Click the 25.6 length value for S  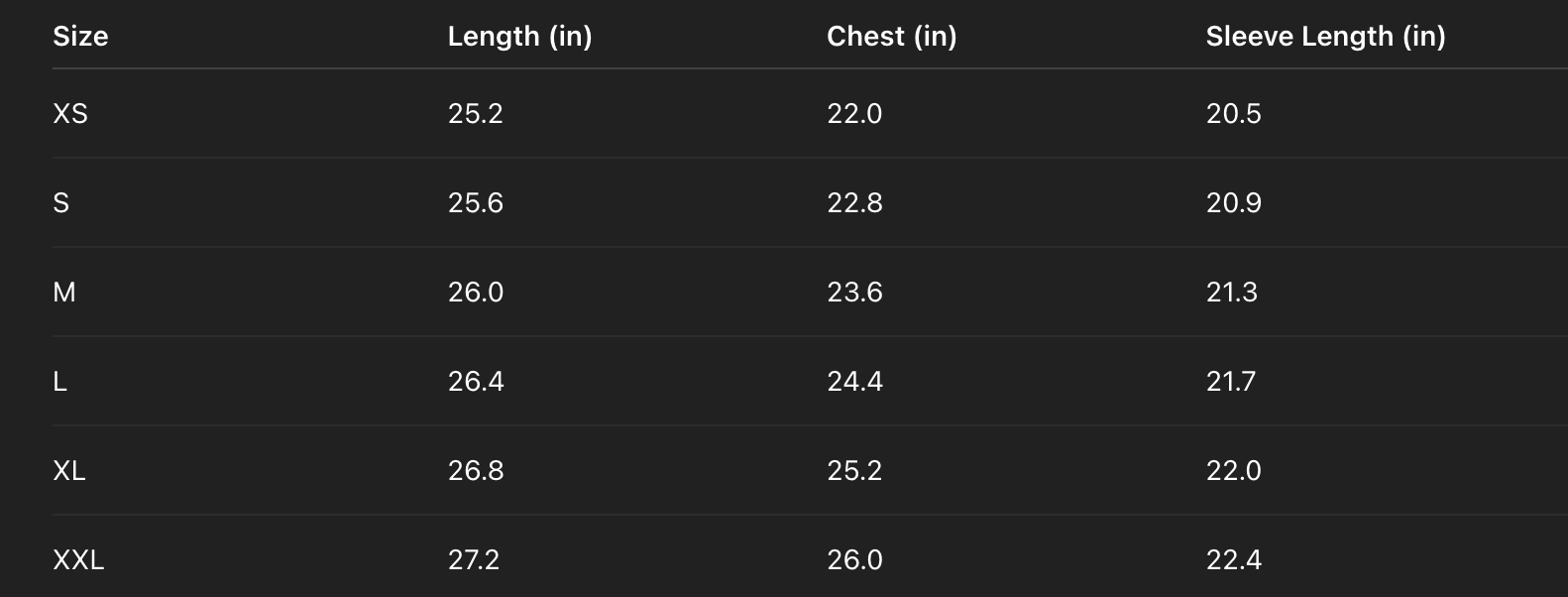pos(476,203)
